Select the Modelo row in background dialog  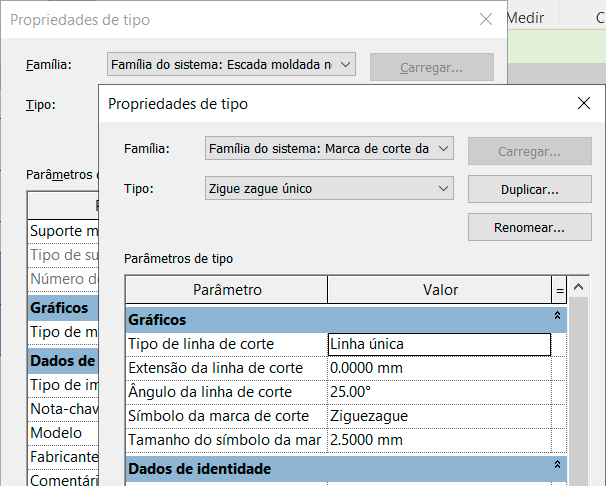(56, 433)
